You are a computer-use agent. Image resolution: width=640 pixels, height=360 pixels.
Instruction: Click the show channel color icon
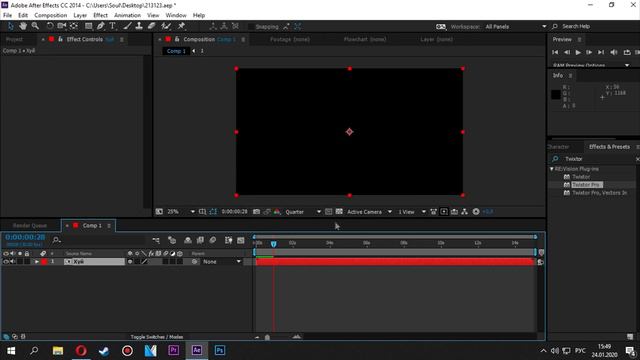[277, 212]
